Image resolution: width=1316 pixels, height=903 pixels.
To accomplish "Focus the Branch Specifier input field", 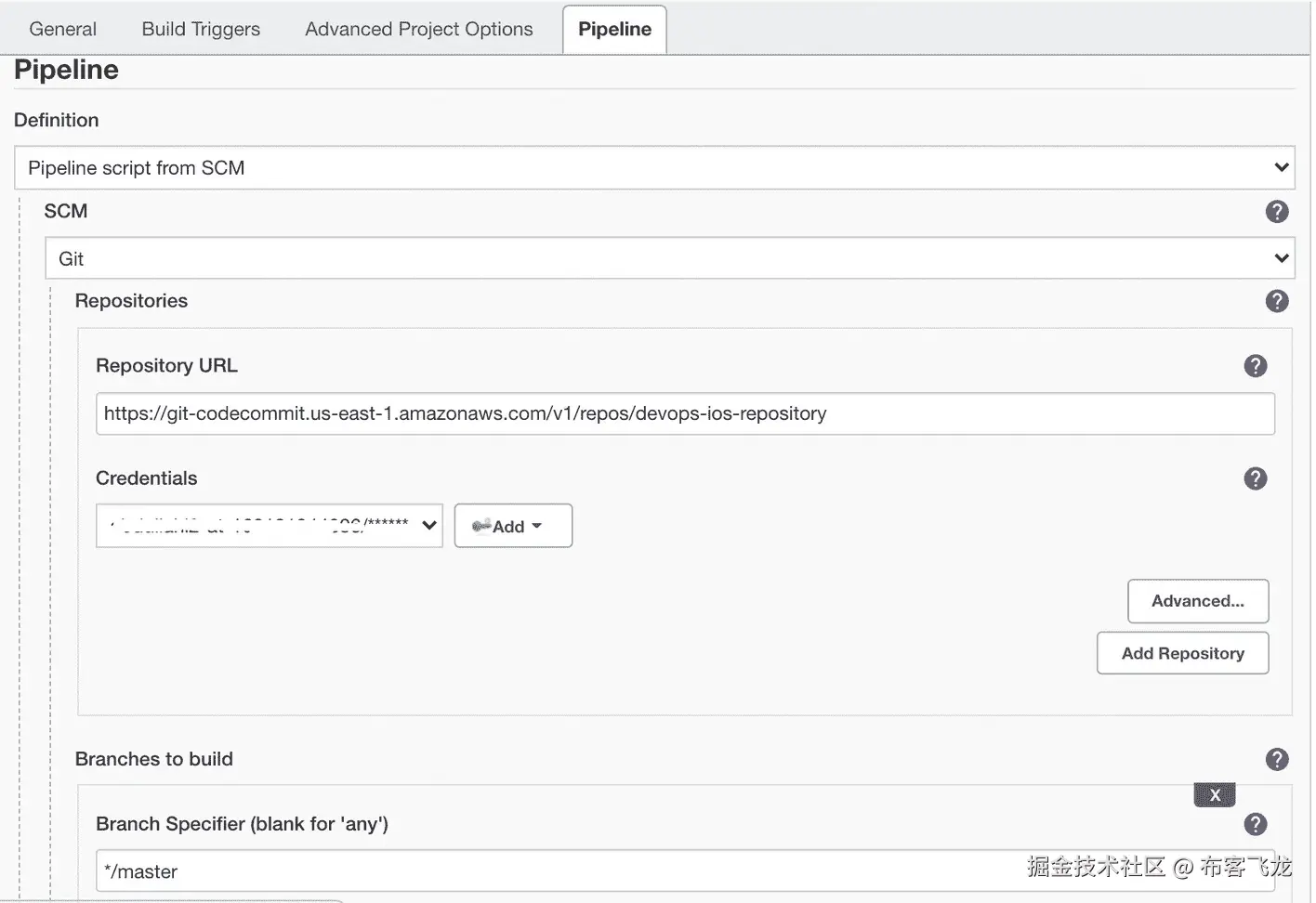I will pyautogui.click(x=558, y=871).
